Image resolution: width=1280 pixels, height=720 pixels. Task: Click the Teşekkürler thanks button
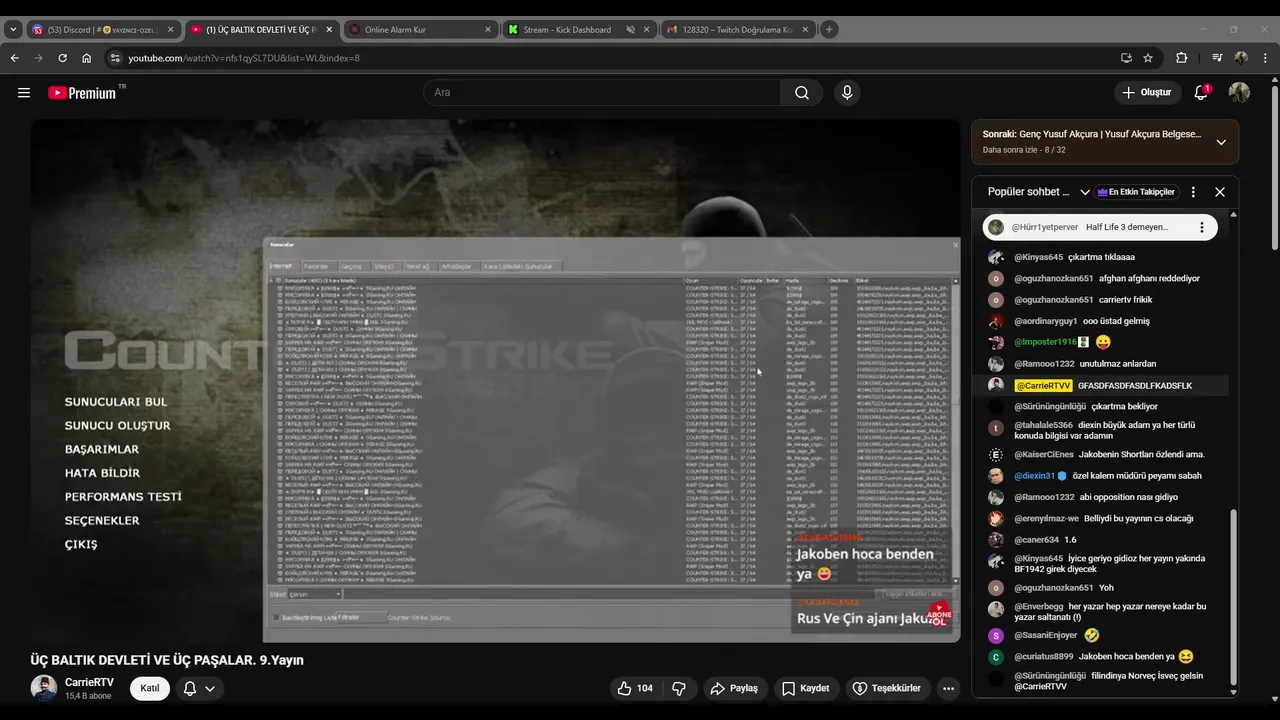pyautogui.click(x=886, y=688)
